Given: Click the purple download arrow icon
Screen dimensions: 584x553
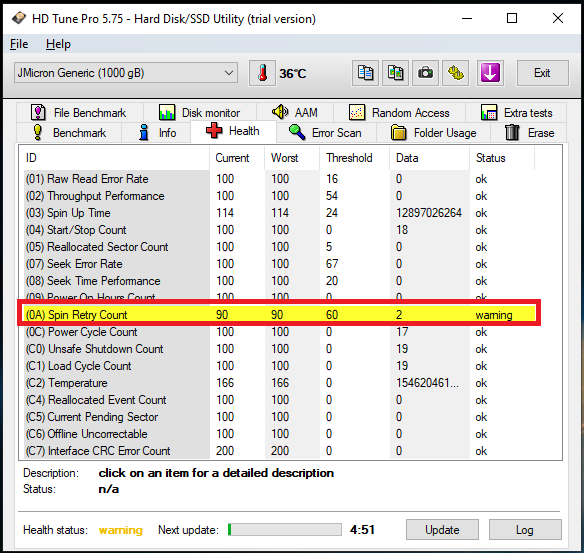Looking at the screenshot, I should click(x=491, y=73).
